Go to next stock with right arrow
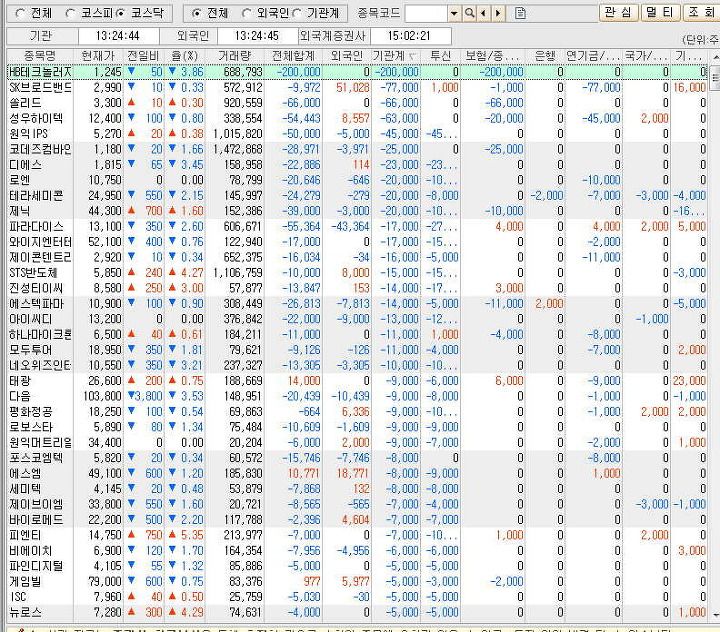Image resolution: width=720 pixels, height=632 pixels. point(498,13)
